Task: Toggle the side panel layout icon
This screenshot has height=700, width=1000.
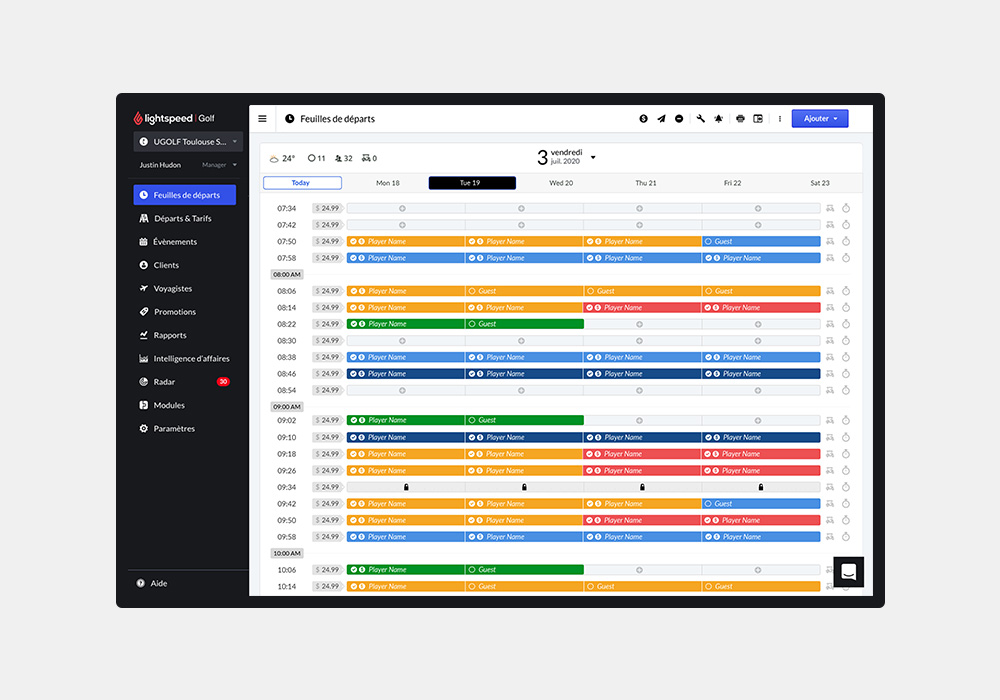Action: 758,119
